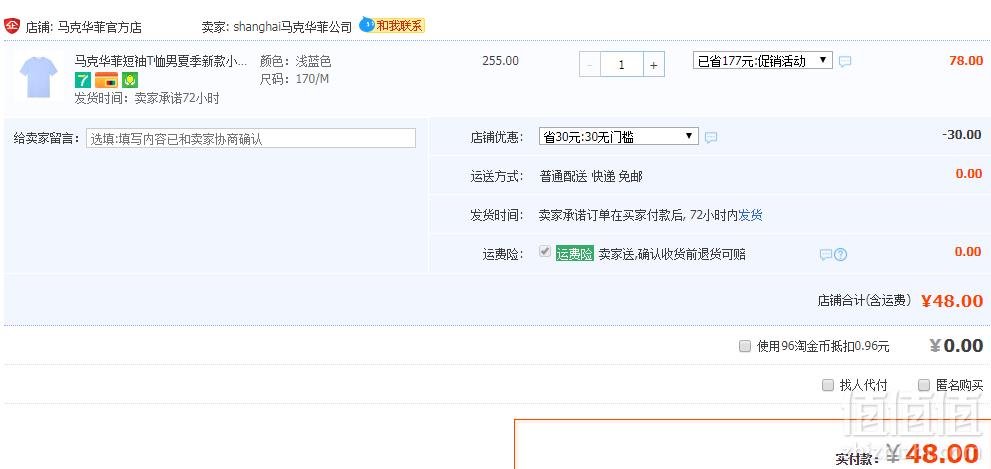Image resolution: width=991 pixels, height=469 pixels.
Task: Click the green 运费险 label badge
Action: coord(575,254)
